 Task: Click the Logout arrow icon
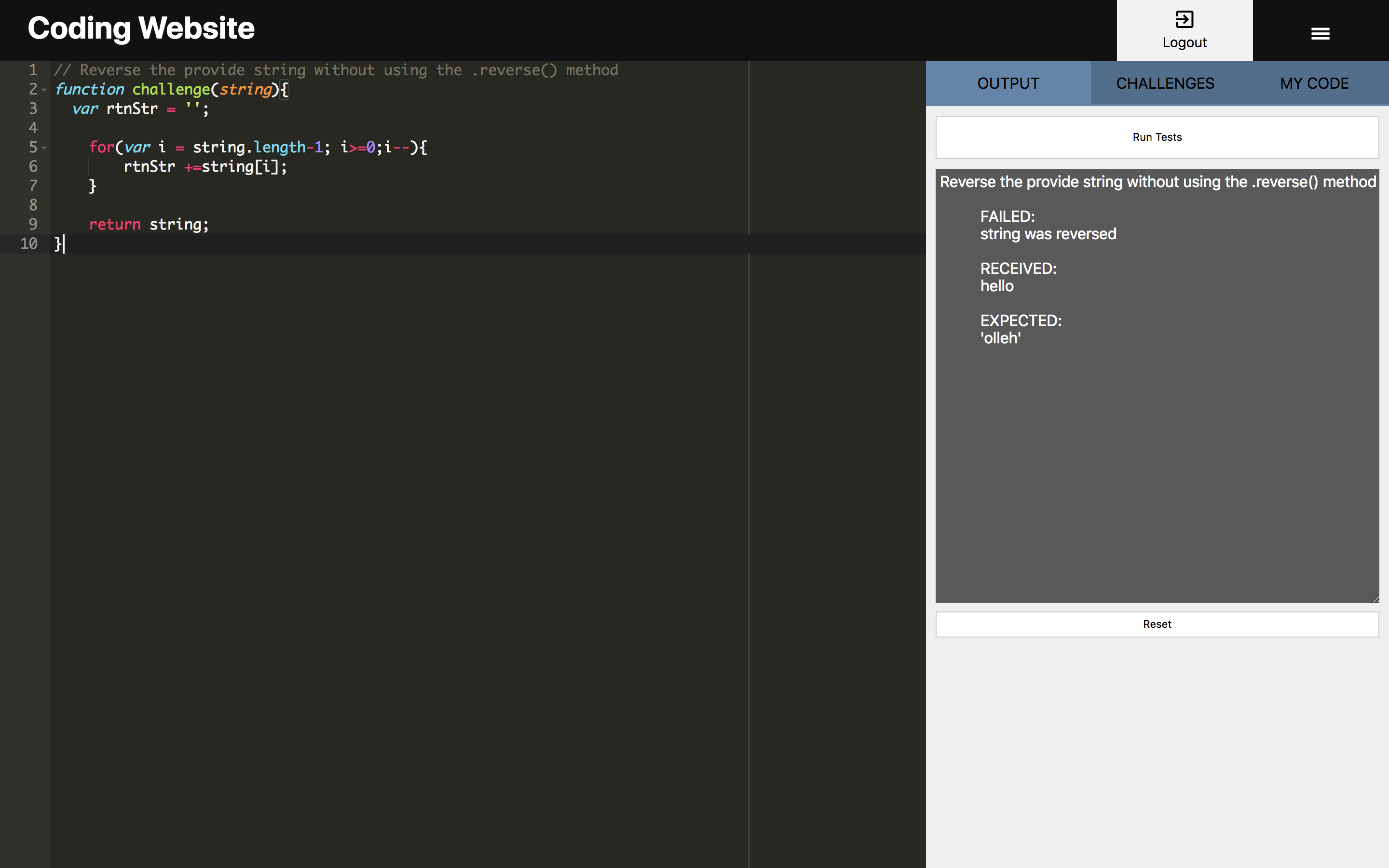(1184, 19)
